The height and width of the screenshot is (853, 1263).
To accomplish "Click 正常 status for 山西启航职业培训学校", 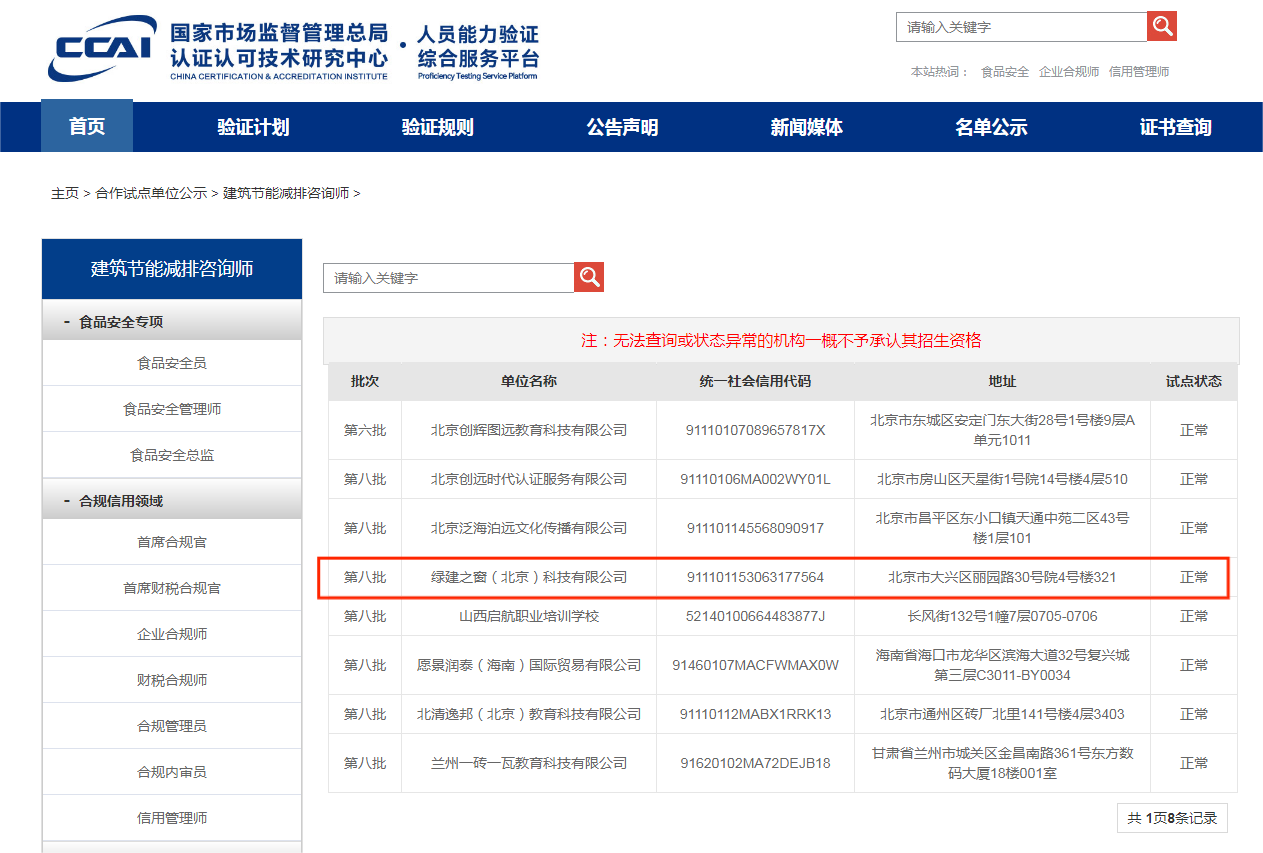I will [1194, 616].
